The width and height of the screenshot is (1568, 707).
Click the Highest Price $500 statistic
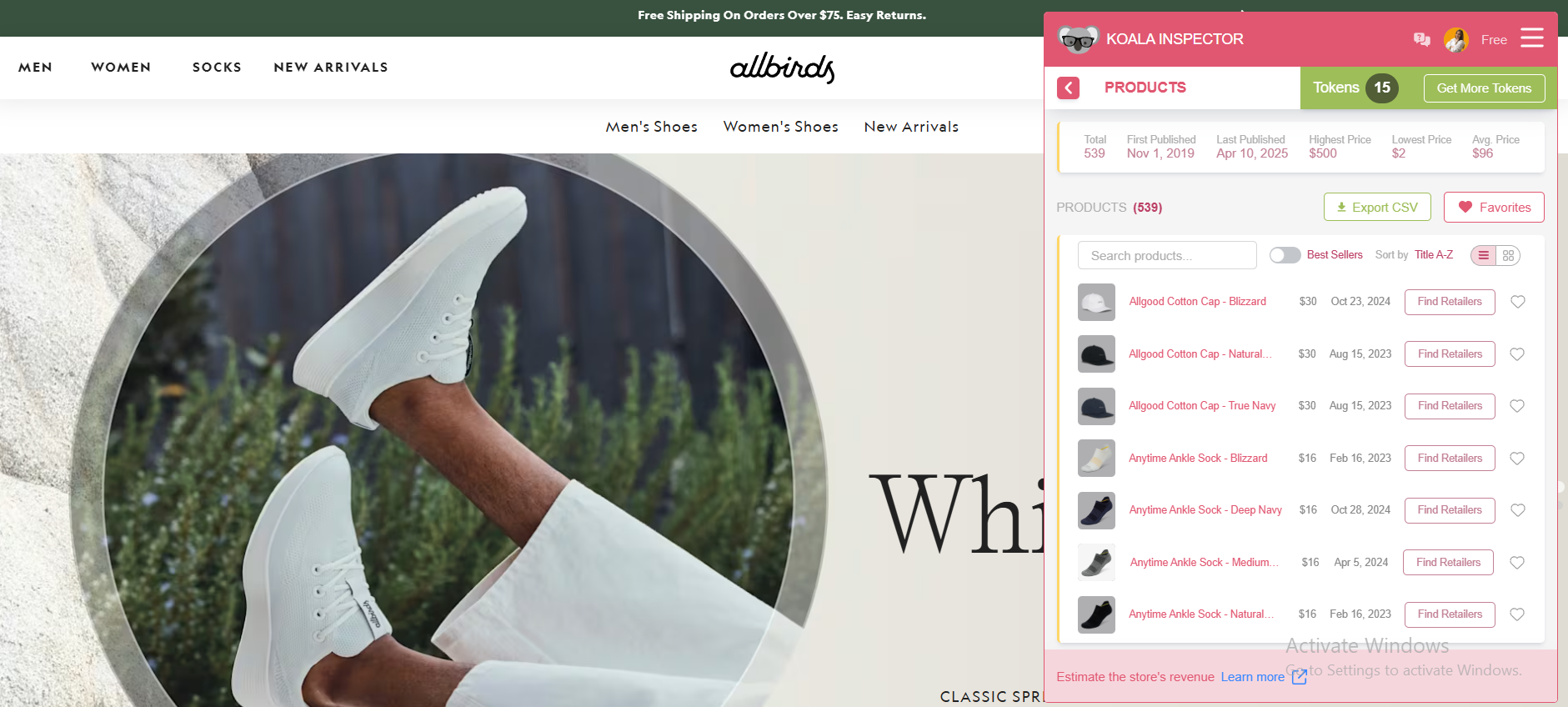1340,147
